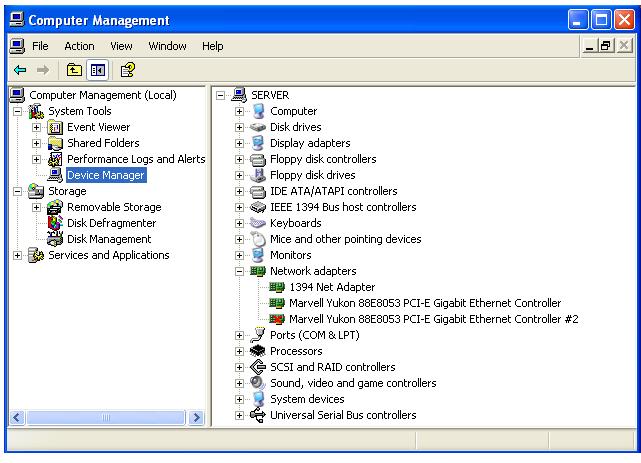Click the Network adapters category icon

pos(258,271)
